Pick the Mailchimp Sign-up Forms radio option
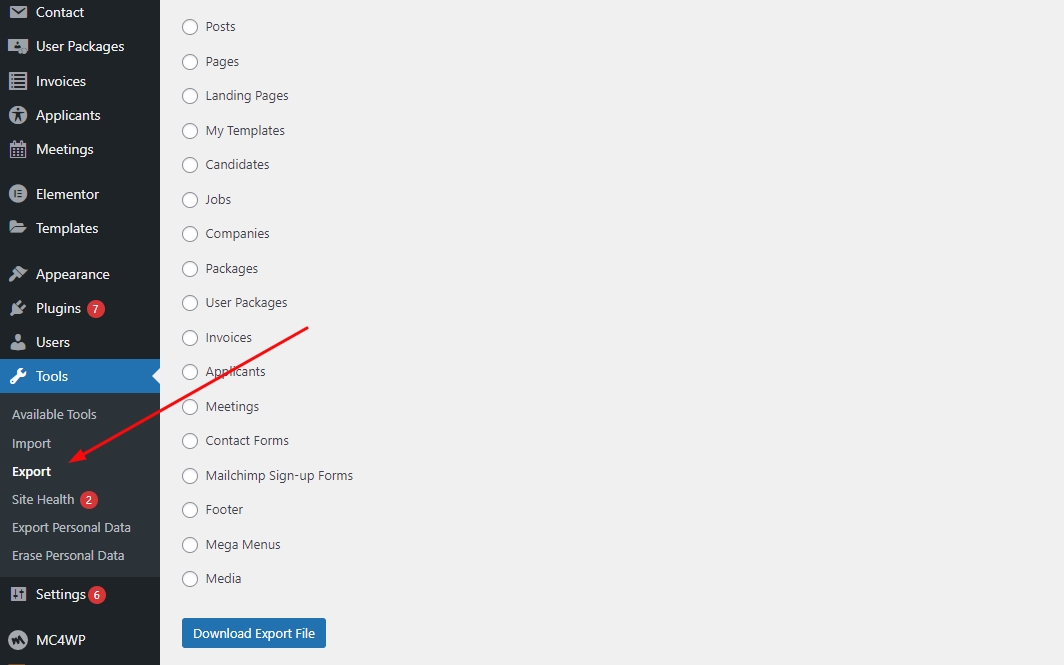The width and height of the screenshot is (1064, 665). pos(190,476)
